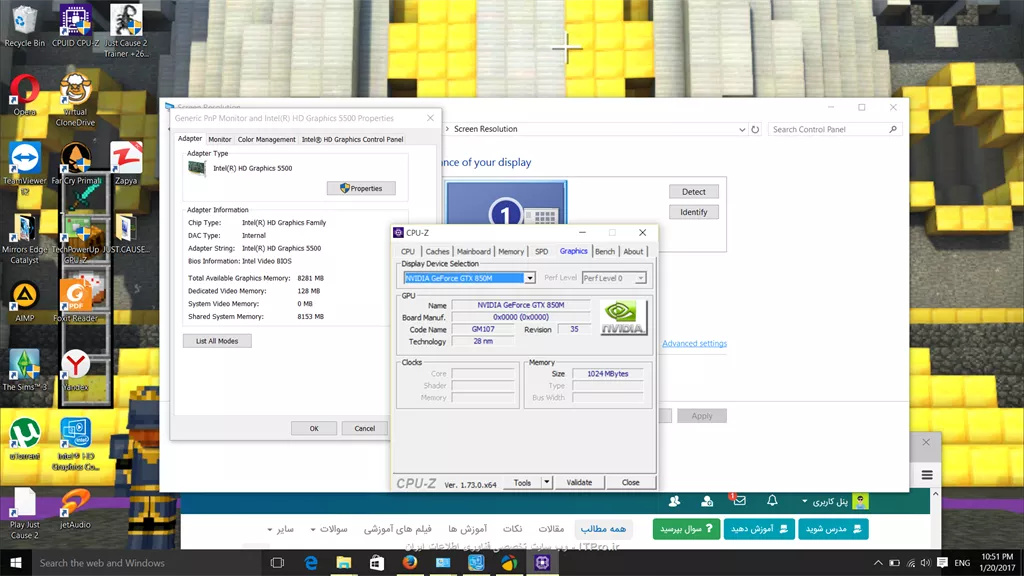Select the Virtual CloneDrive desktop icon
The width and height of the screenshot is (1024, 576).
[x=75, y=100]
